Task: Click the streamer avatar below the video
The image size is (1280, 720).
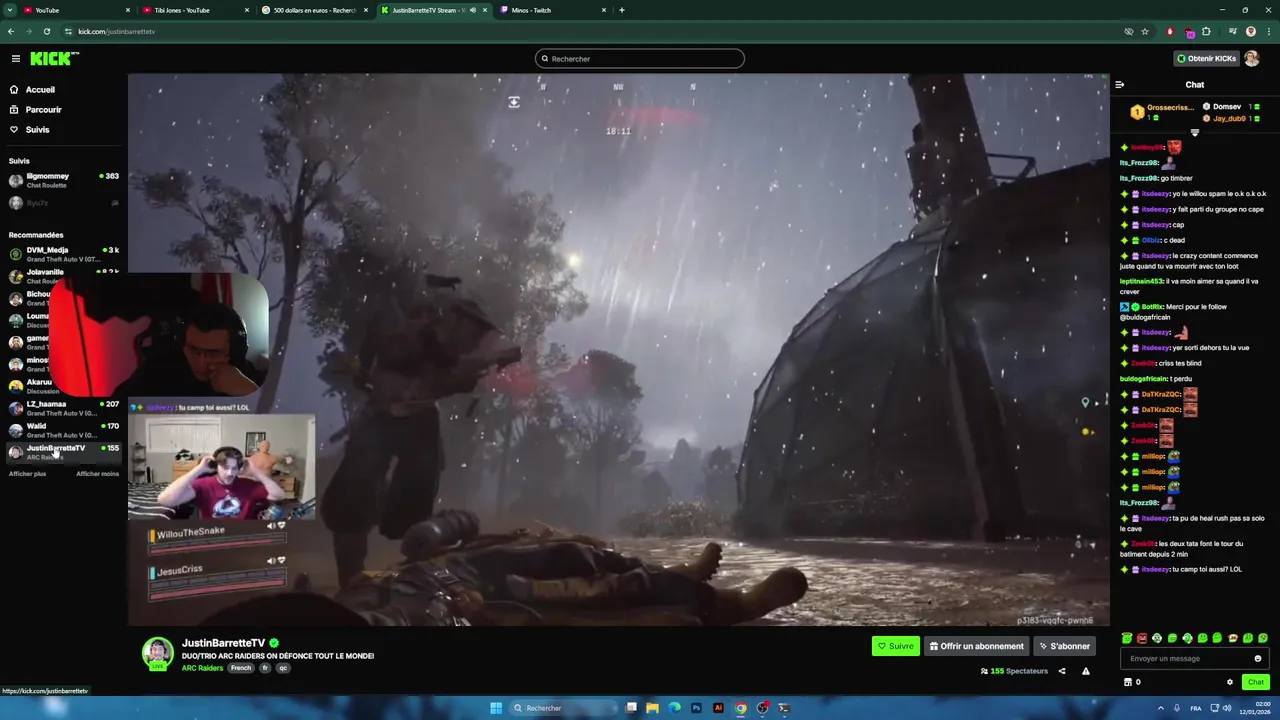Action: [x=157, y=653]
